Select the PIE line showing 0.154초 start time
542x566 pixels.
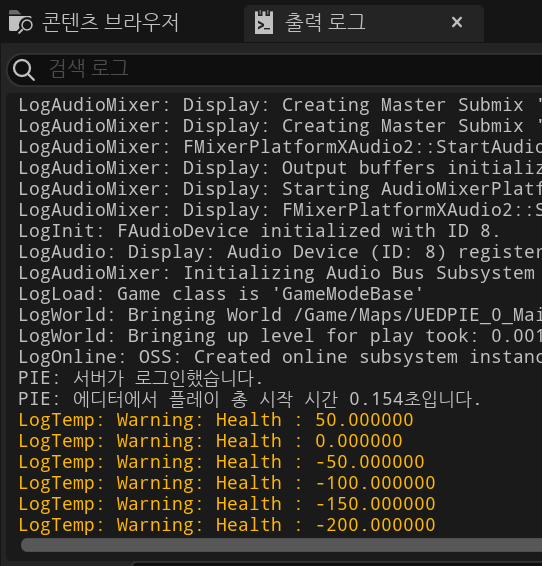[x=249, y=399]
